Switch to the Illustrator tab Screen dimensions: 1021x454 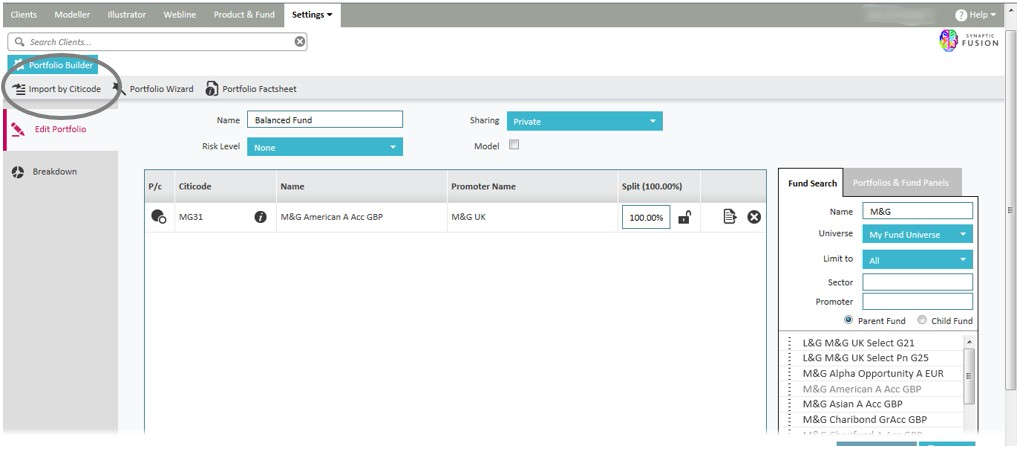[126, 14]
